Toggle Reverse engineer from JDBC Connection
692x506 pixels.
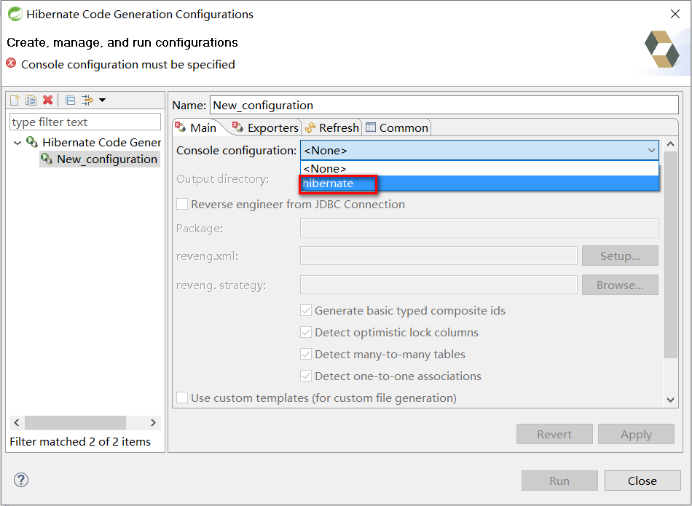[182, 204]
